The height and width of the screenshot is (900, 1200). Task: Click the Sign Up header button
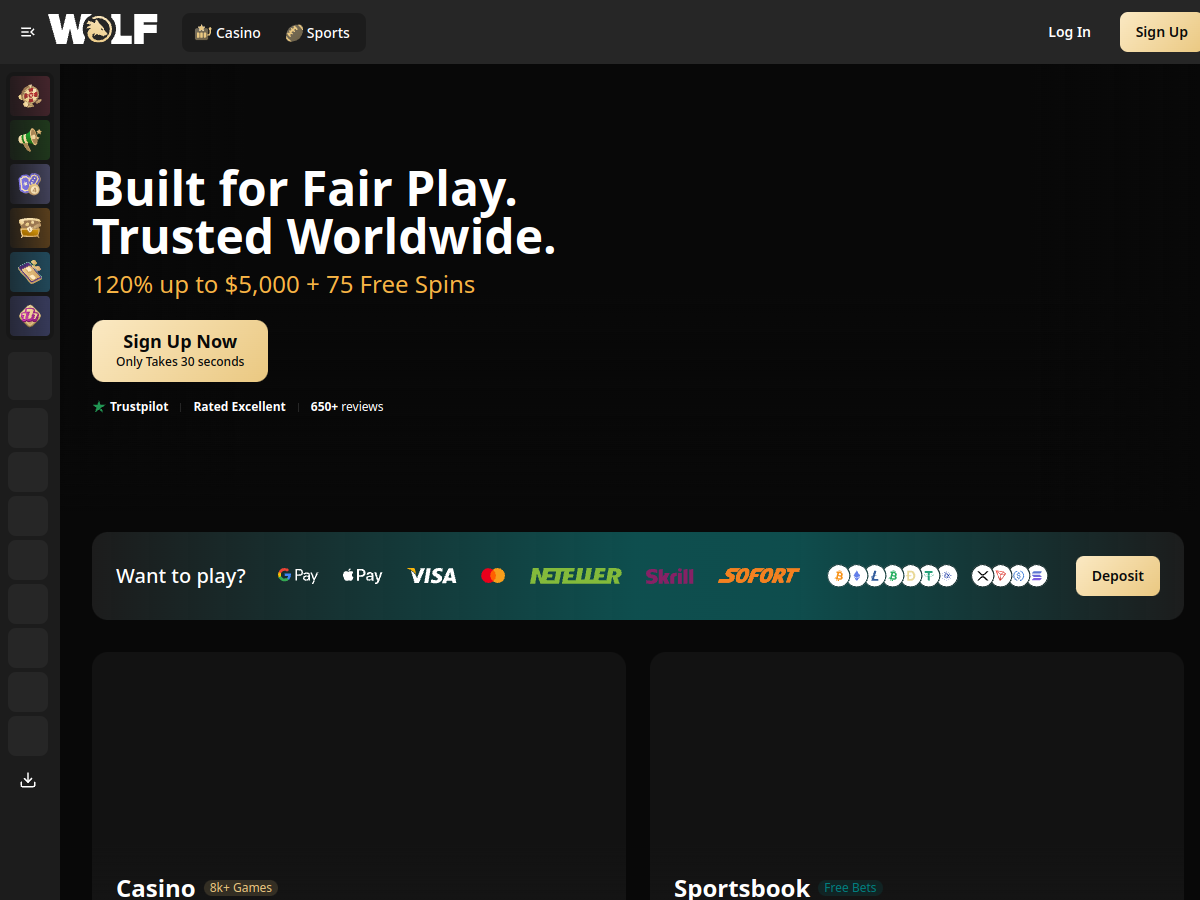click(1160, 32)
